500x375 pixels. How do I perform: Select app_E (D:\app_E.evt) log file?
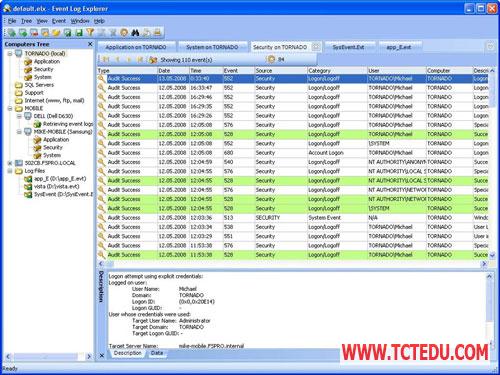click(x=60, y=179)
